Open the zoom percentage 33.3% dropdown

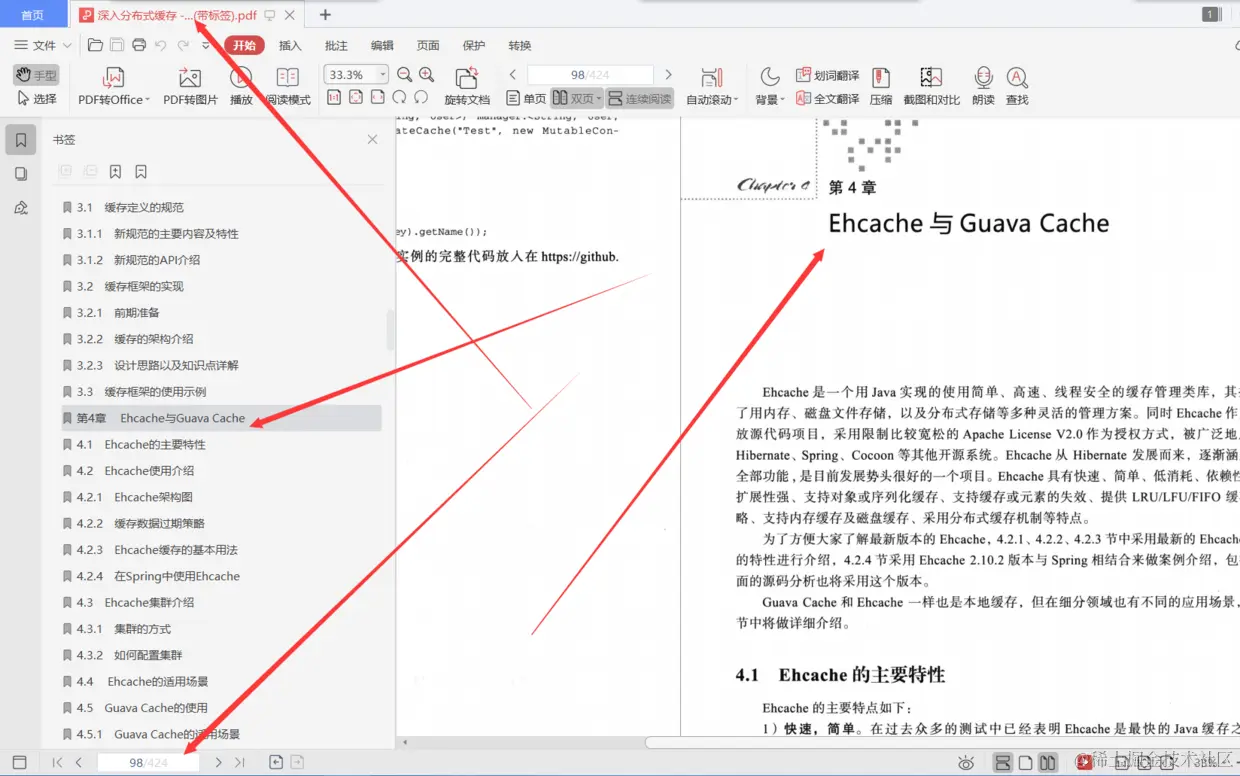click(x=383, y=75)
